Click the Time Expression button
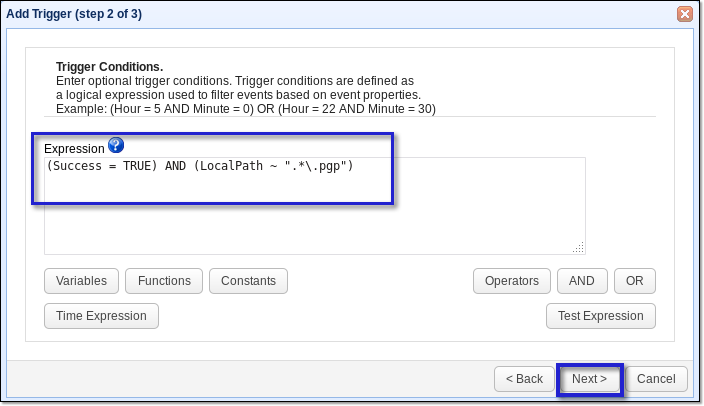 point(101,316)
